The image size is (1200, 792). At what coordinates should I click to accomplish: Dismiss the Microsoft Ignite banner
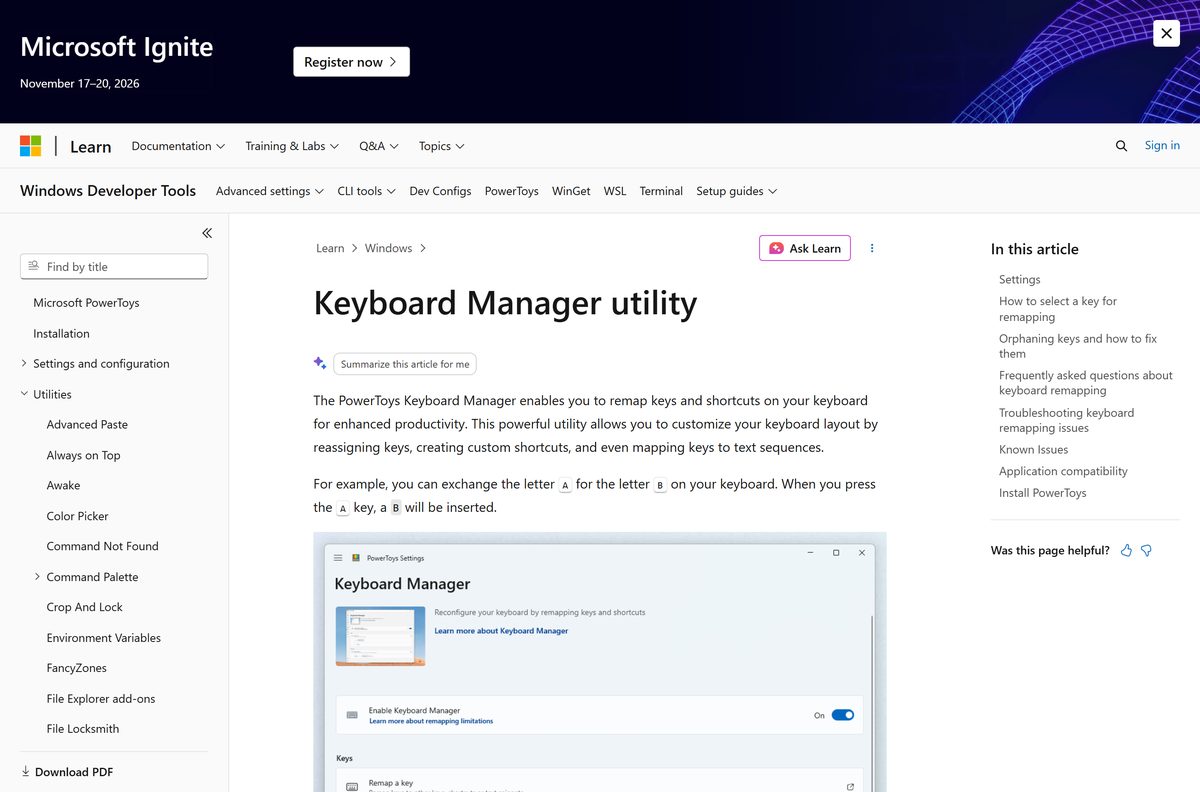coord(1166,33)
